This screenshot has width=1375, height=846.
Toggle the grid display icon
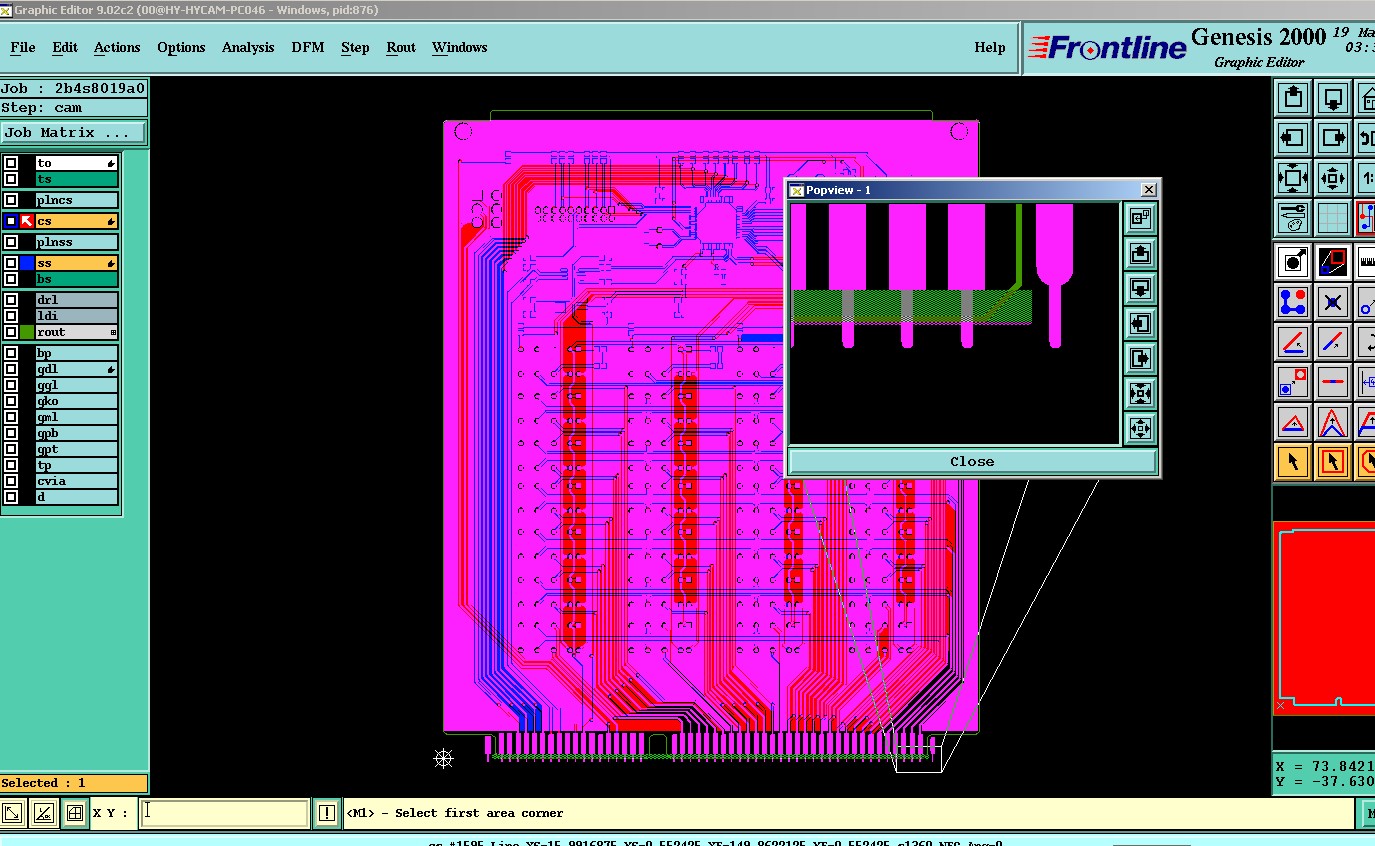pos(1333,217)
